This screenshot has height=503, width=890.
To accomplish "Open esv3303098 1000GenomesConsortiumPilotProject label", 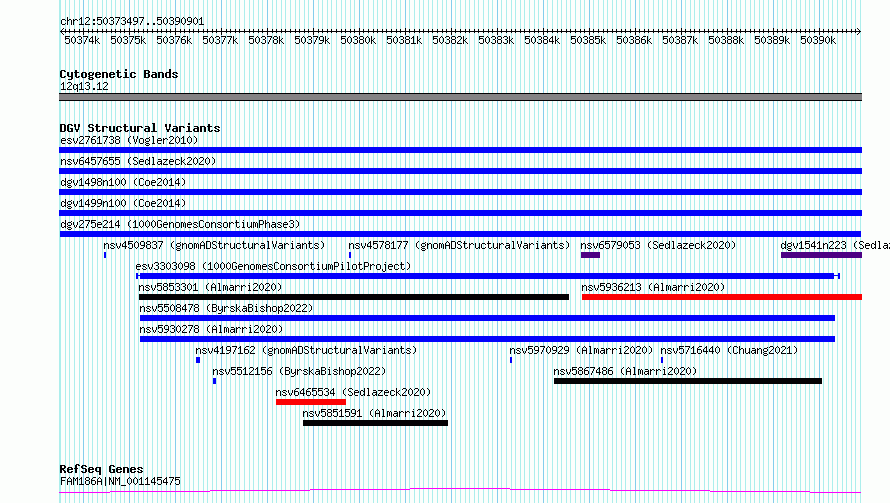I will click(273, 266).
